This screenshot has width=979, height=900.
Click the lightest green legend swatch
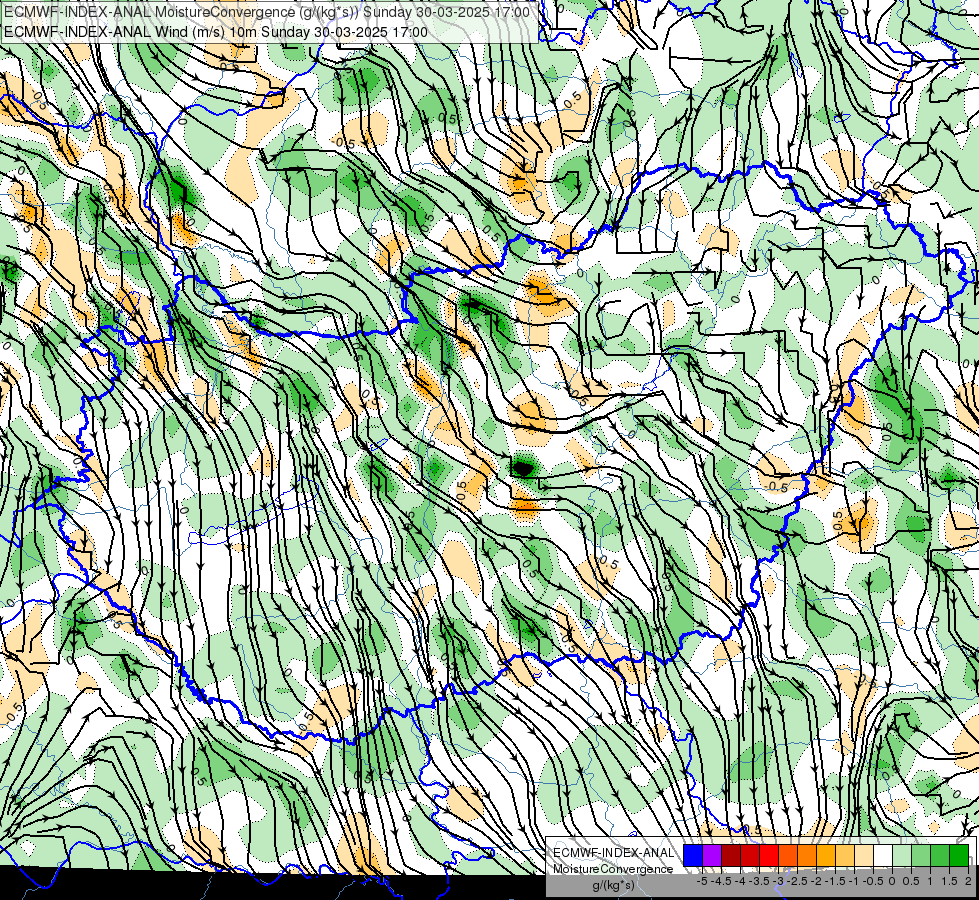pyautogui.click(x=902, y=856)
